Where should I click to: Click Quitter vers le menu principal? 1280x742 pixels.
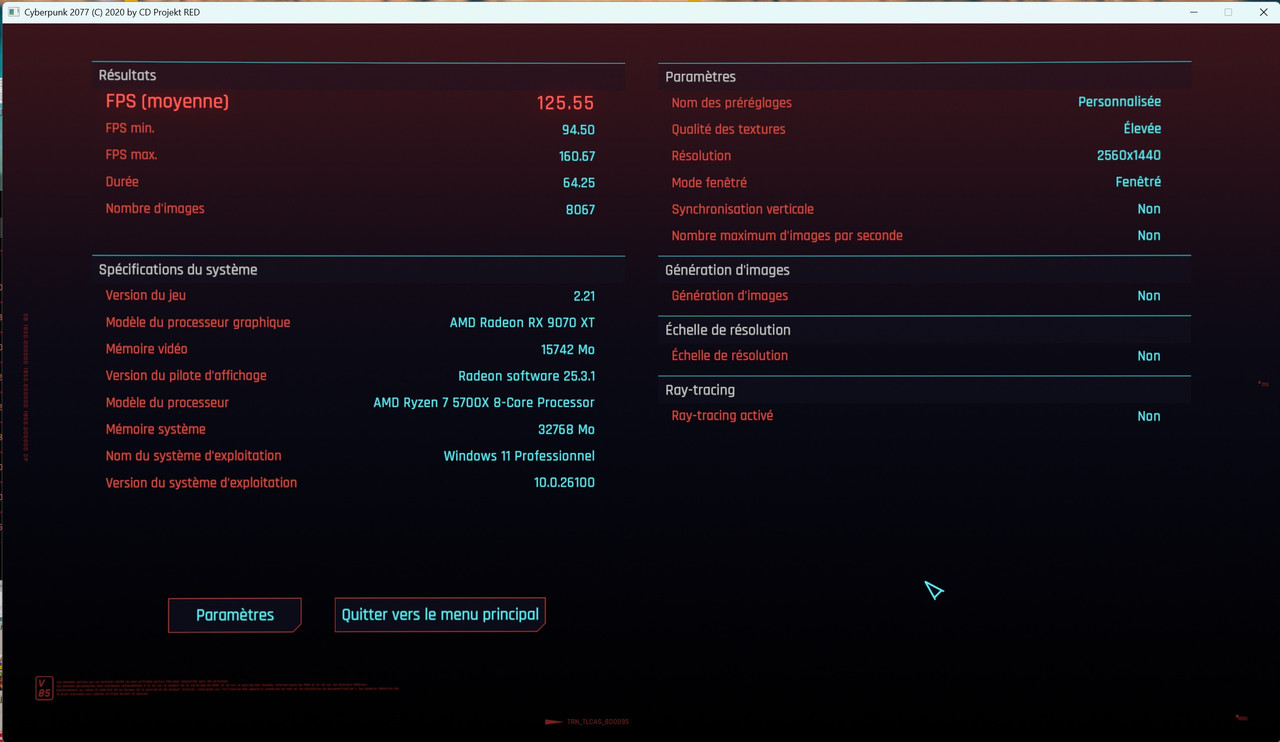click(440, 615)
